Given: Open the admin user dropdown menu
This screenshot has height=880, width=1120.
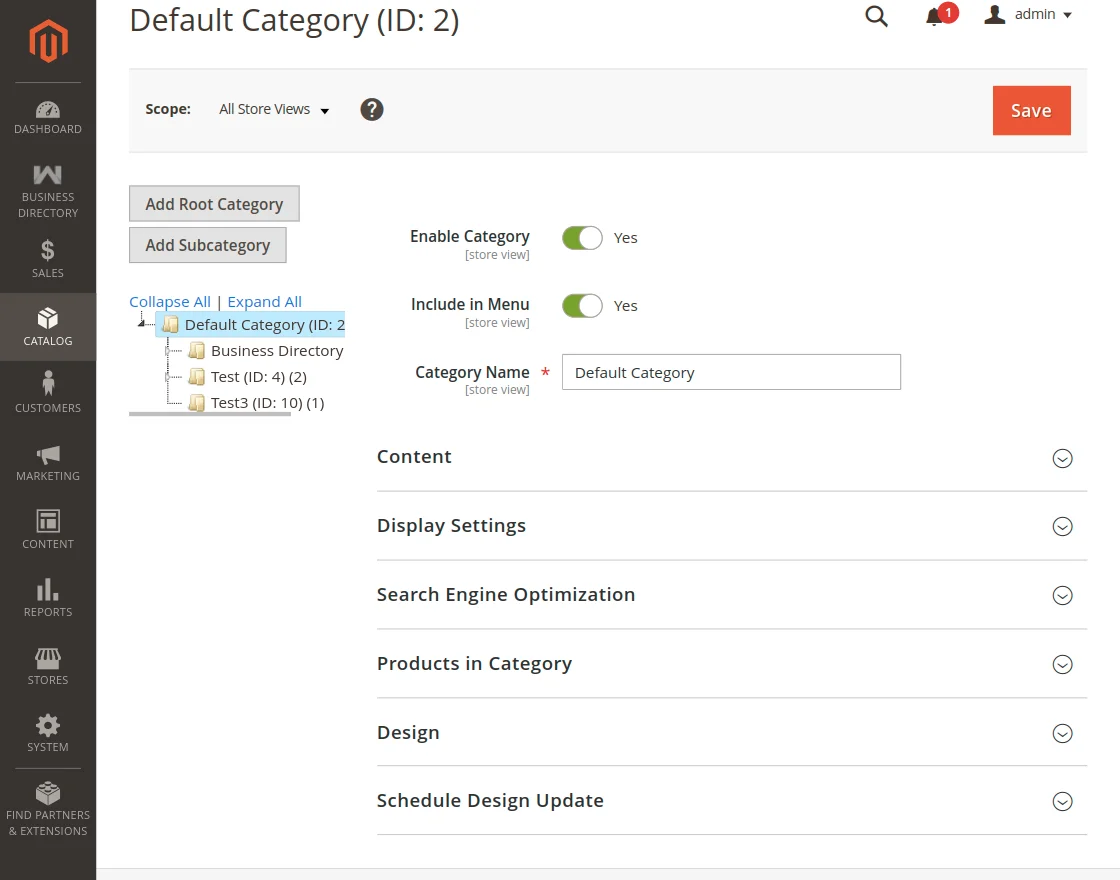Looking at the screenshot, I should (1028, 14).
